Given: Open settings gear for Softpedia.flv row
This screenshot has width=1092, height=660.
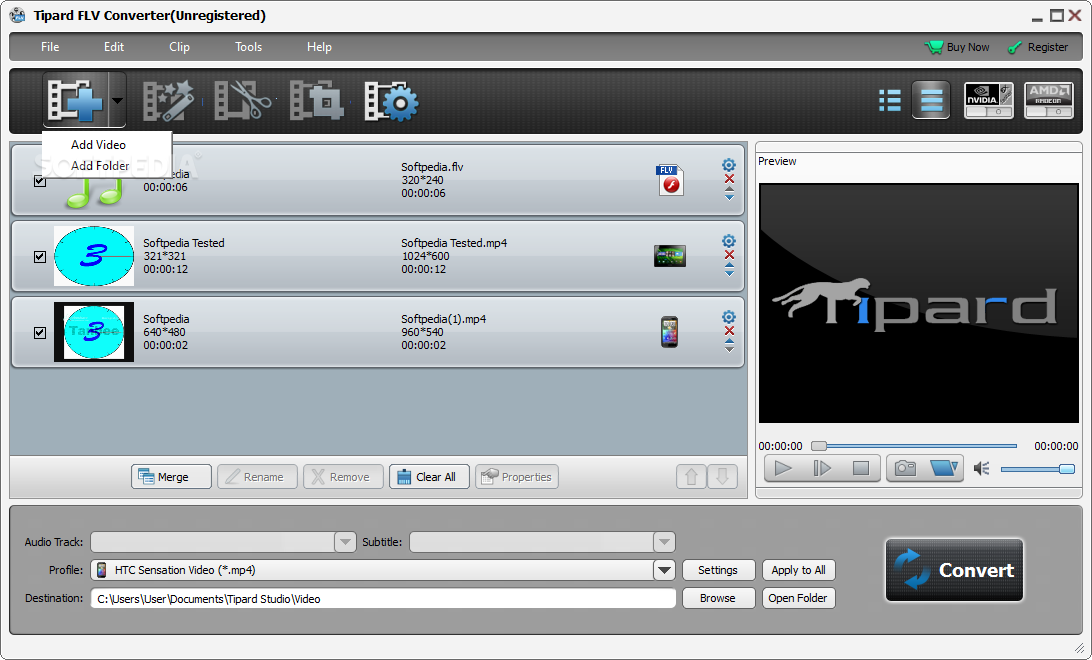Looking at the screenshot, I should pos(728,165).
